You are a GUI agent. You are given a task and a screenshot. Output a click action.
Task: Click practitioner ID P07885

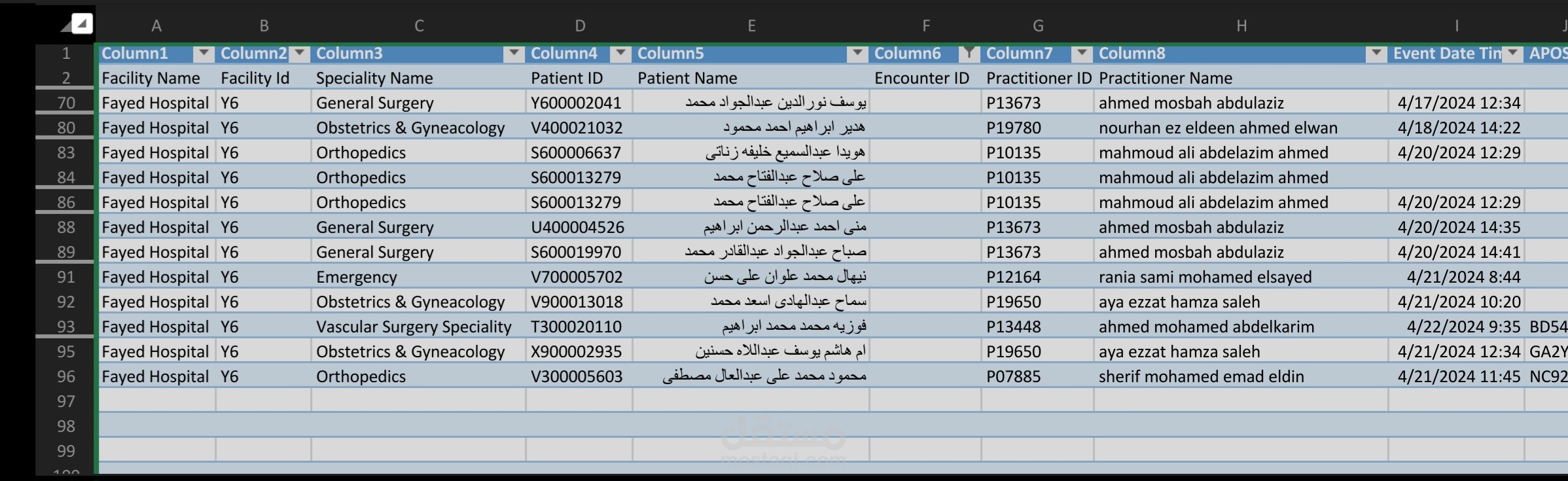(x=1038, y=376)
